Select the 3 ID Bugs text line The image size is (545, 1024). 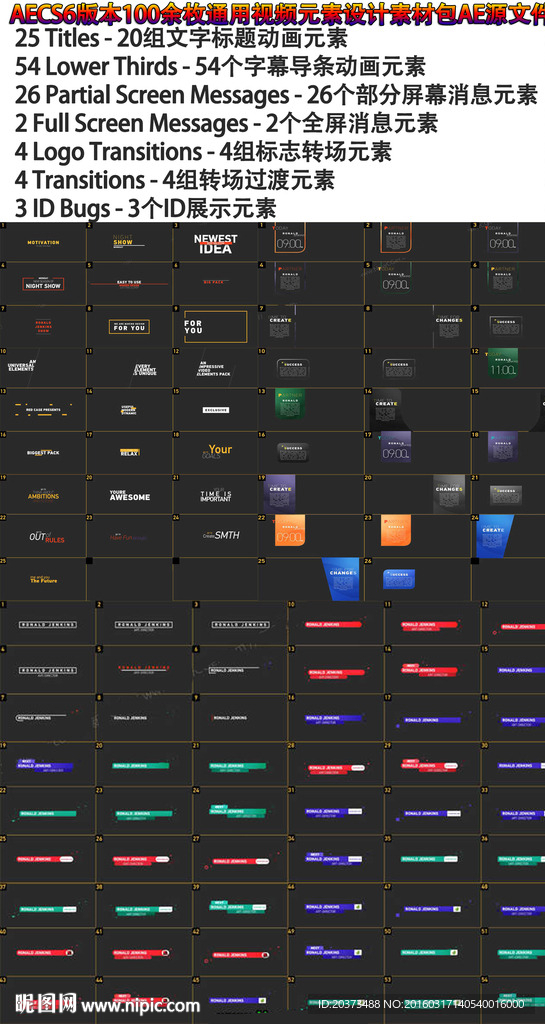coord(146,208)
